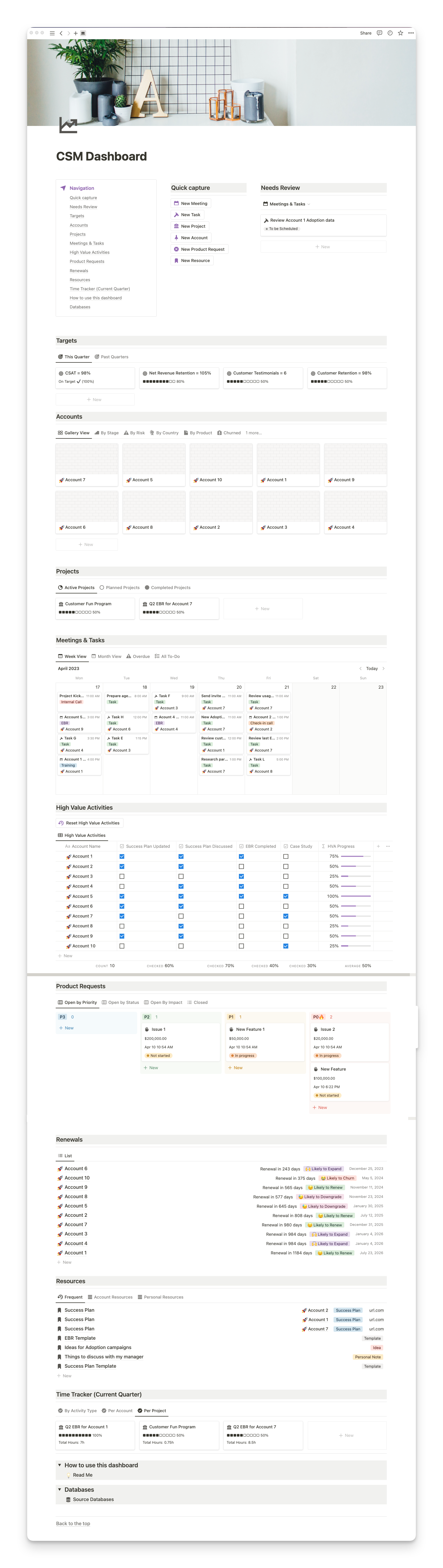Click the CSM Dashboard chart page icon
This screenshot has height=1568, width=443.
point(68,125)
